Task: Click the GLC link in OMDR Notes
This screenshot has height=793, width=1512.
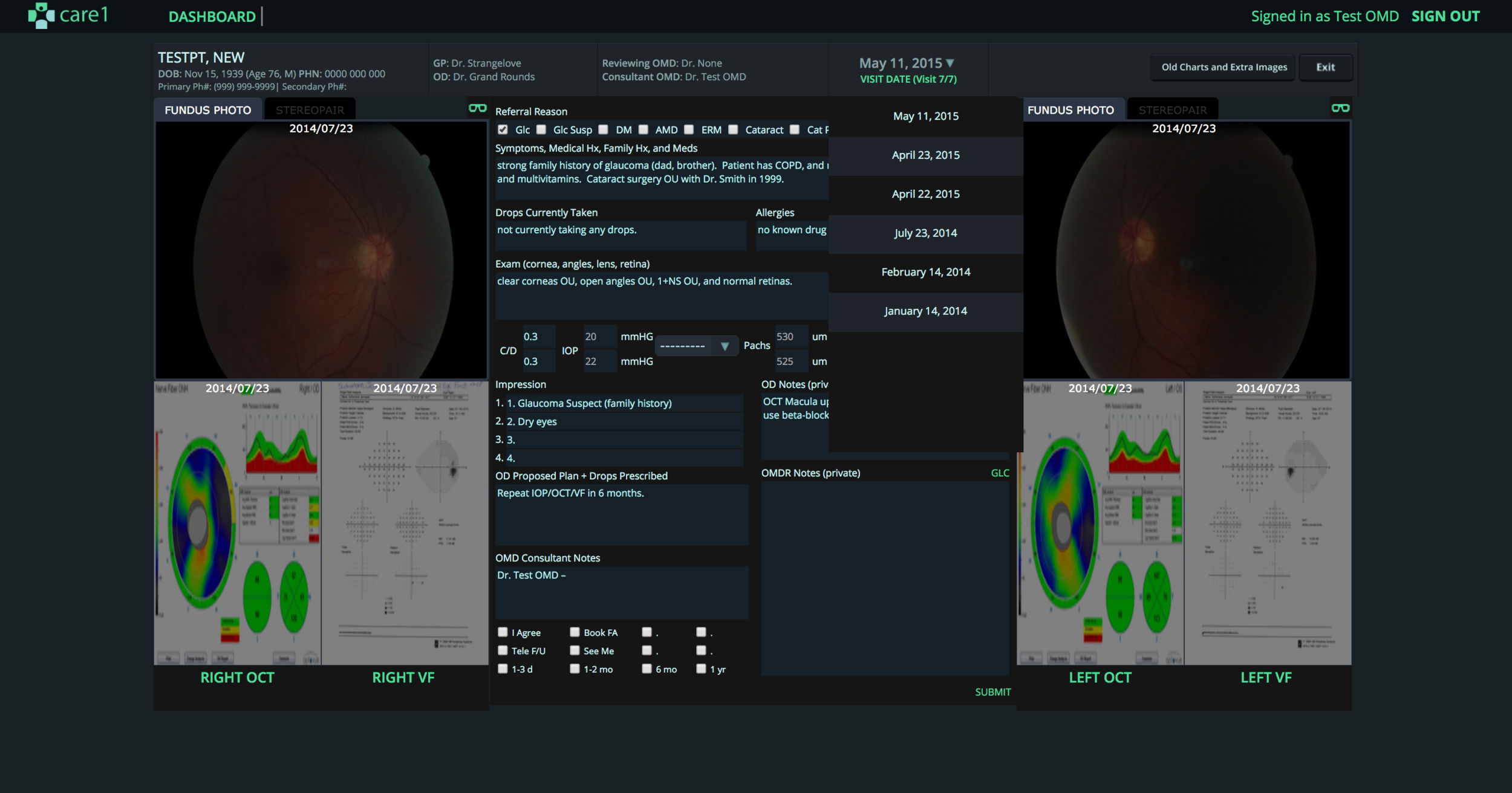Action: 1000,473
